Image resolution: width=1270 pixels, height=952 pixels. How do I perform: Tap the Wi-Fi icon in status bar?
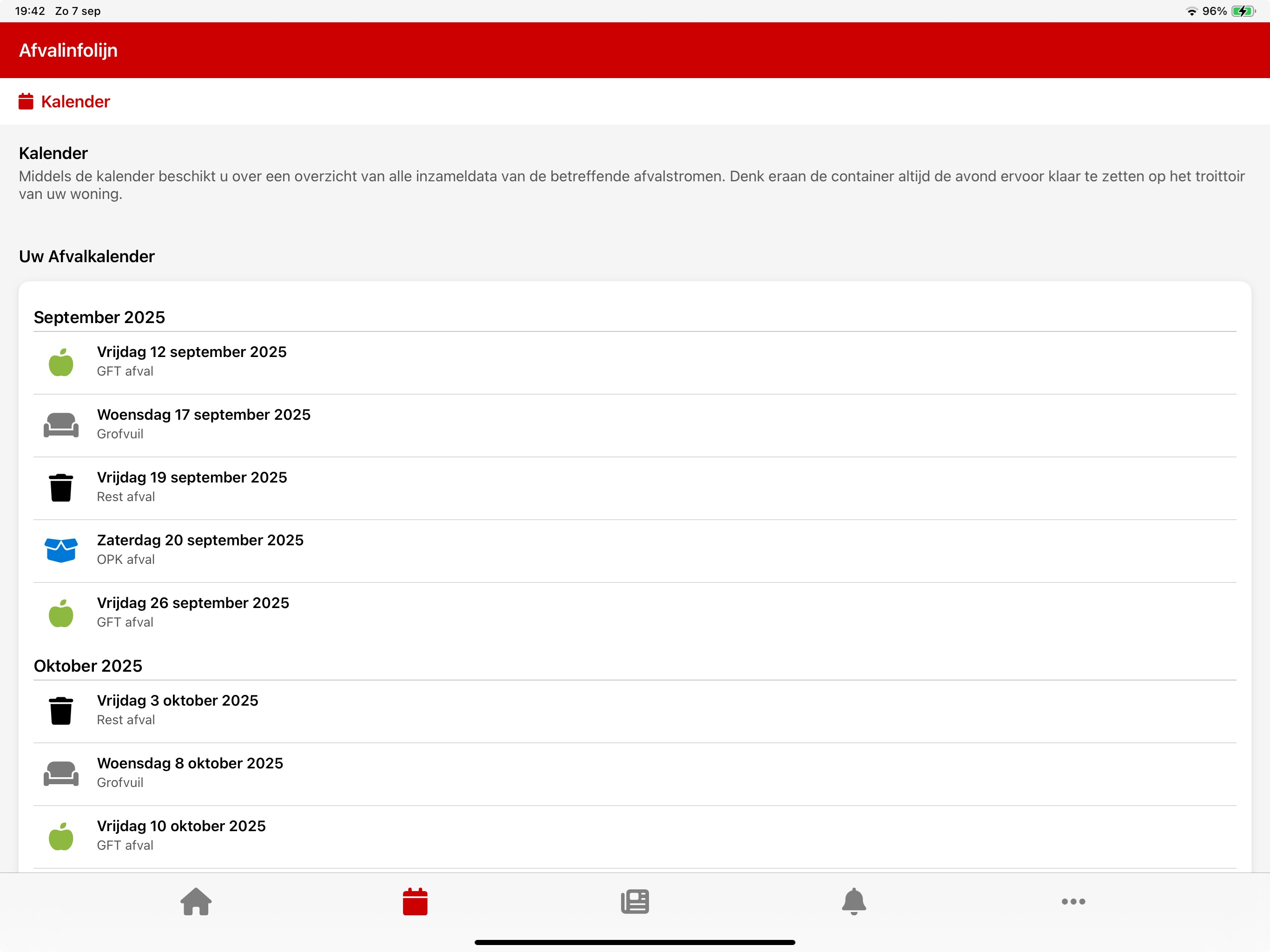(1192, 12)
